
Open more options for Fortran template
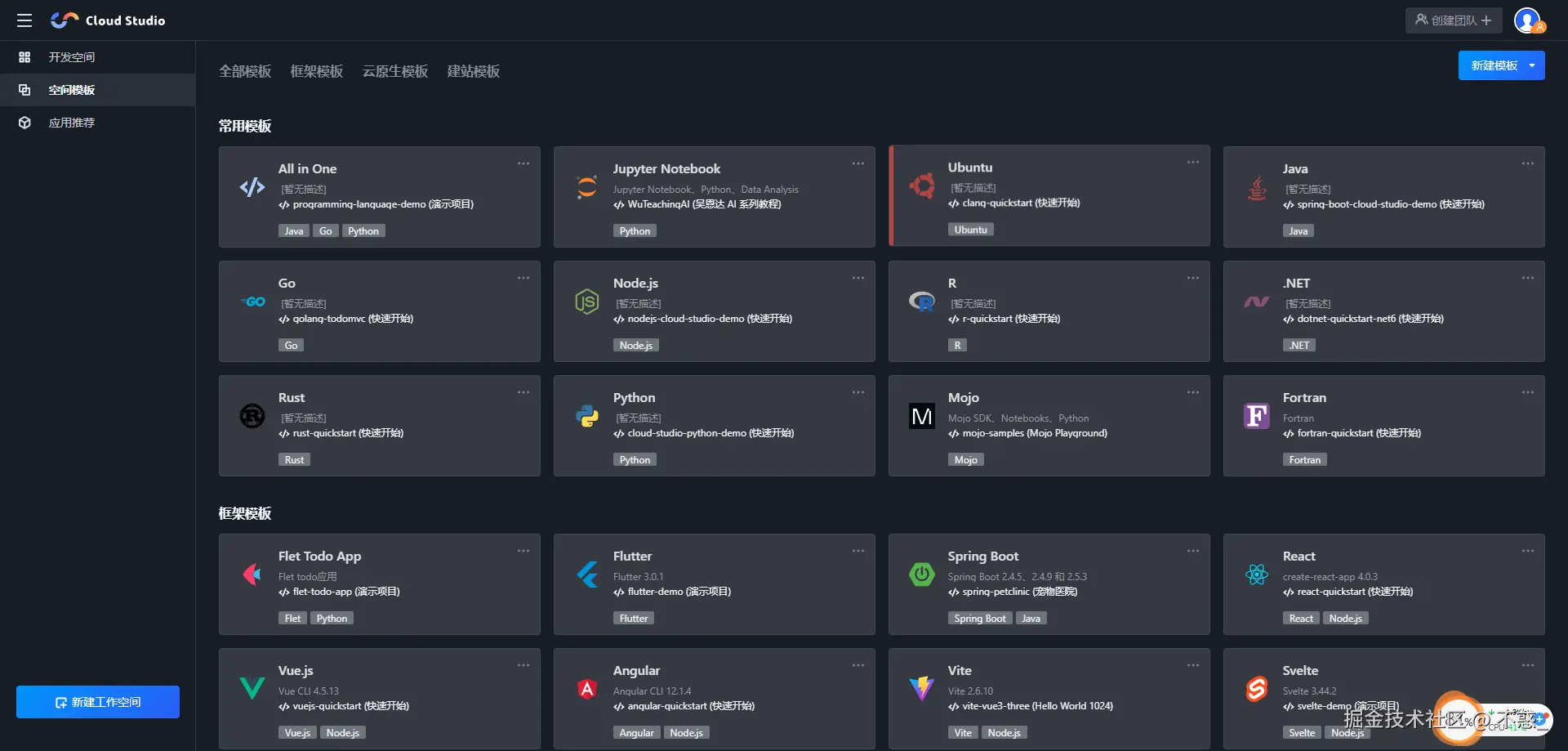click(1528, 392)
